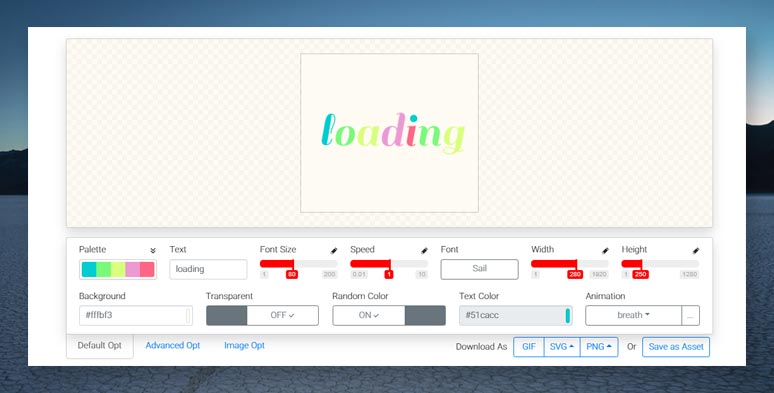This screenshot has width=774, height=393.
Task: Click the pencil icon next to Height
Action: pyautogui.click(x=696, y=251)
